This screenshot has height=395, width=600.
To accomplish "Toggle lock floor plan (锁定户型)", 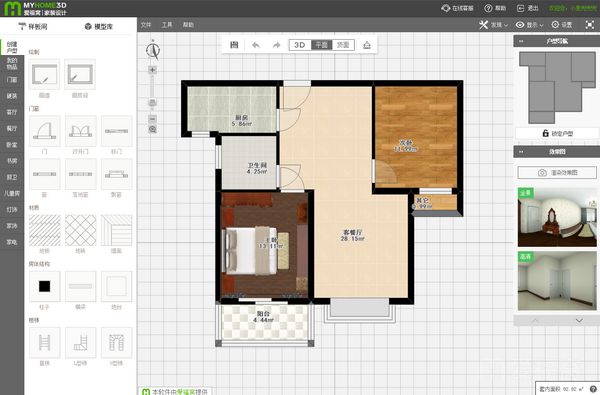I will (557, 133).
